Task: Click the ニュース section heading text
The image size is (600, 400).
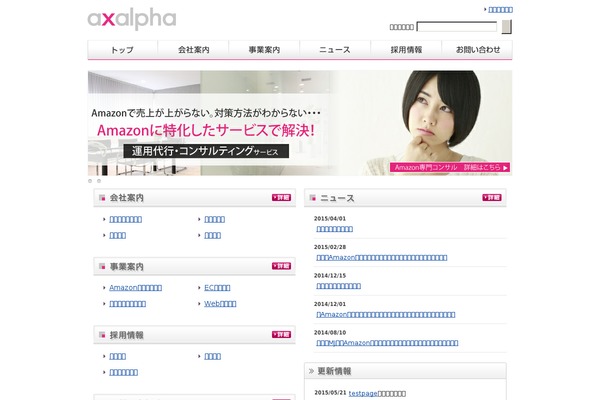Action: pyautogui.click(x=337, y=198)
